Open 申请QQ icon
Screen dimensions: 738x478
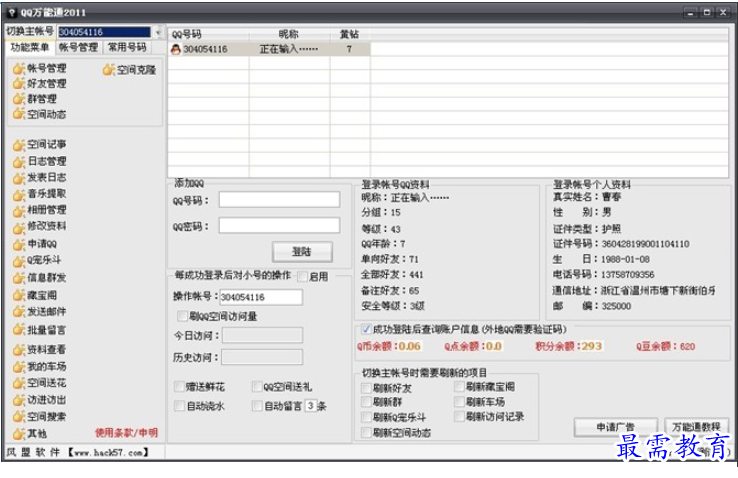pyautogui.click(x=19, y=244)
